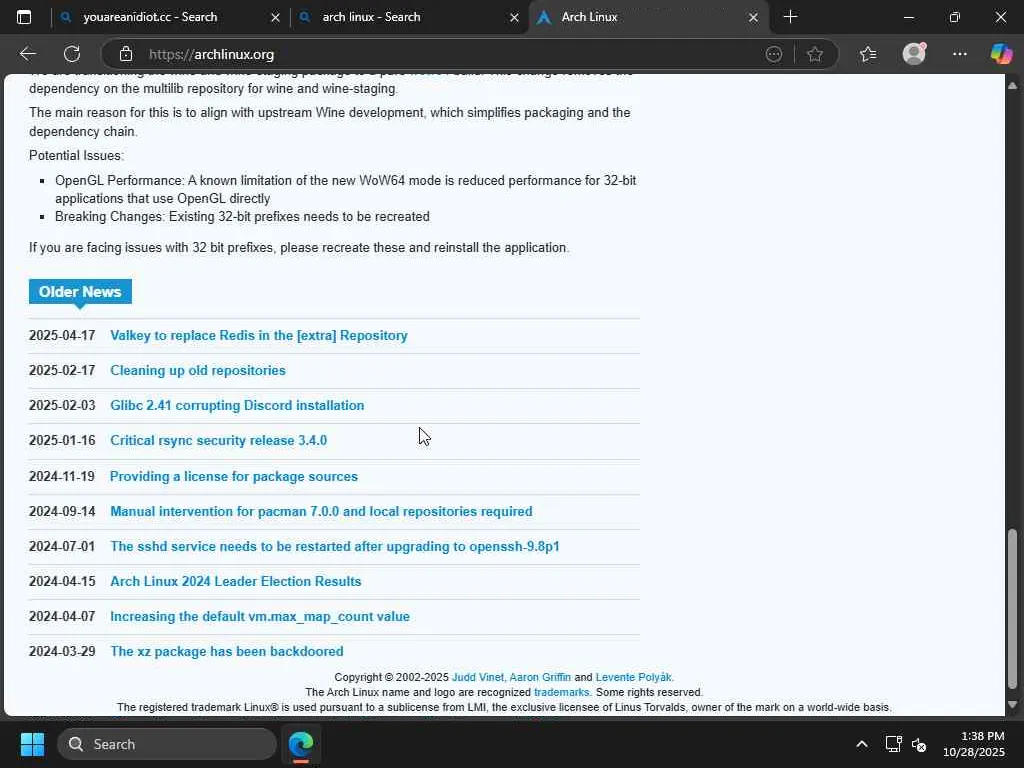Open Critical rsync security release 3.4.0
The height and width of the screenshot is (768, 1024).
pyautogui.click(x=218, y=441)
